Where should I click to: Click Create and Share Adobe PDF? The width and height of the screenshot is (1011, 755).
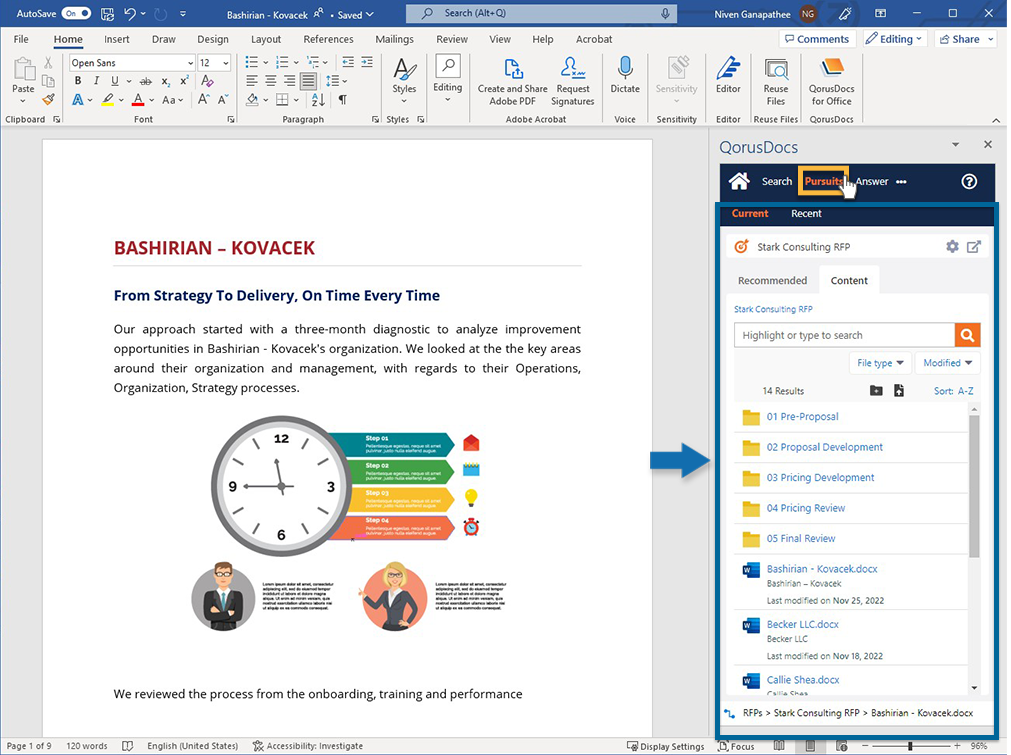point(512,82)
